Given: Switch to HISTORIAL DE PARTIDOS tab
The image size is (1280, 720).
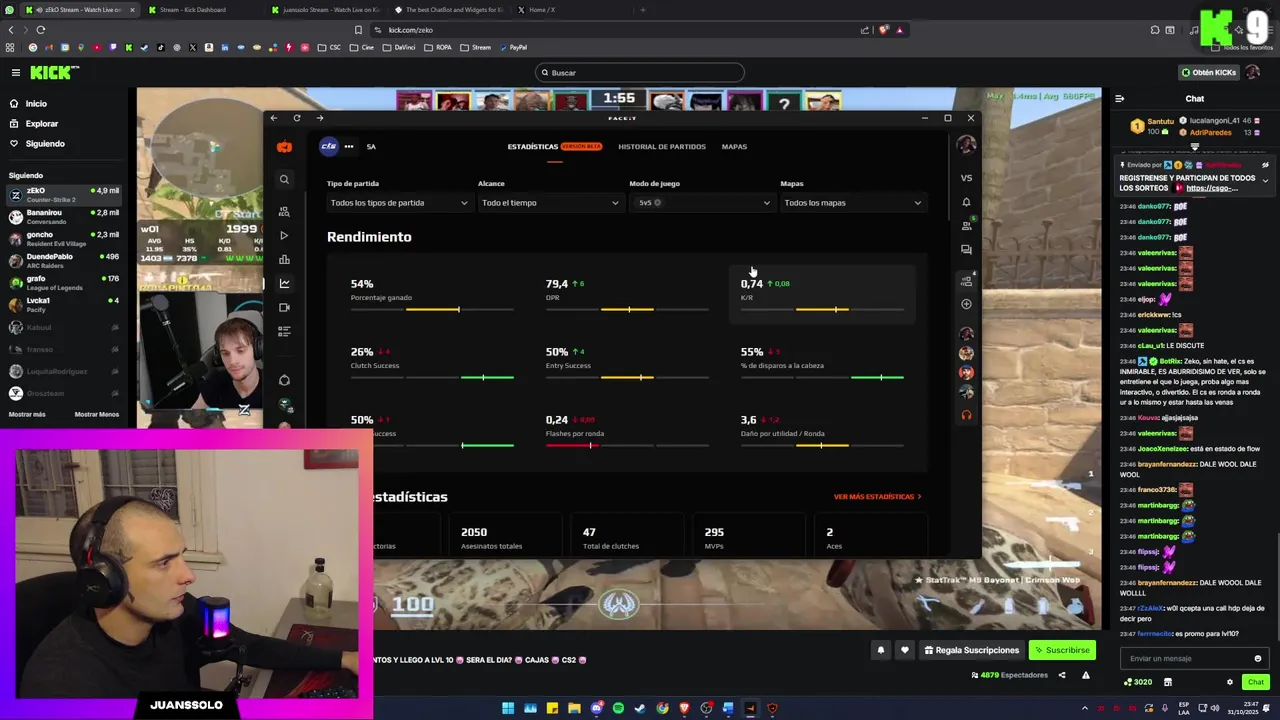Looking at the screenshot, I should [x=662, y=147].
